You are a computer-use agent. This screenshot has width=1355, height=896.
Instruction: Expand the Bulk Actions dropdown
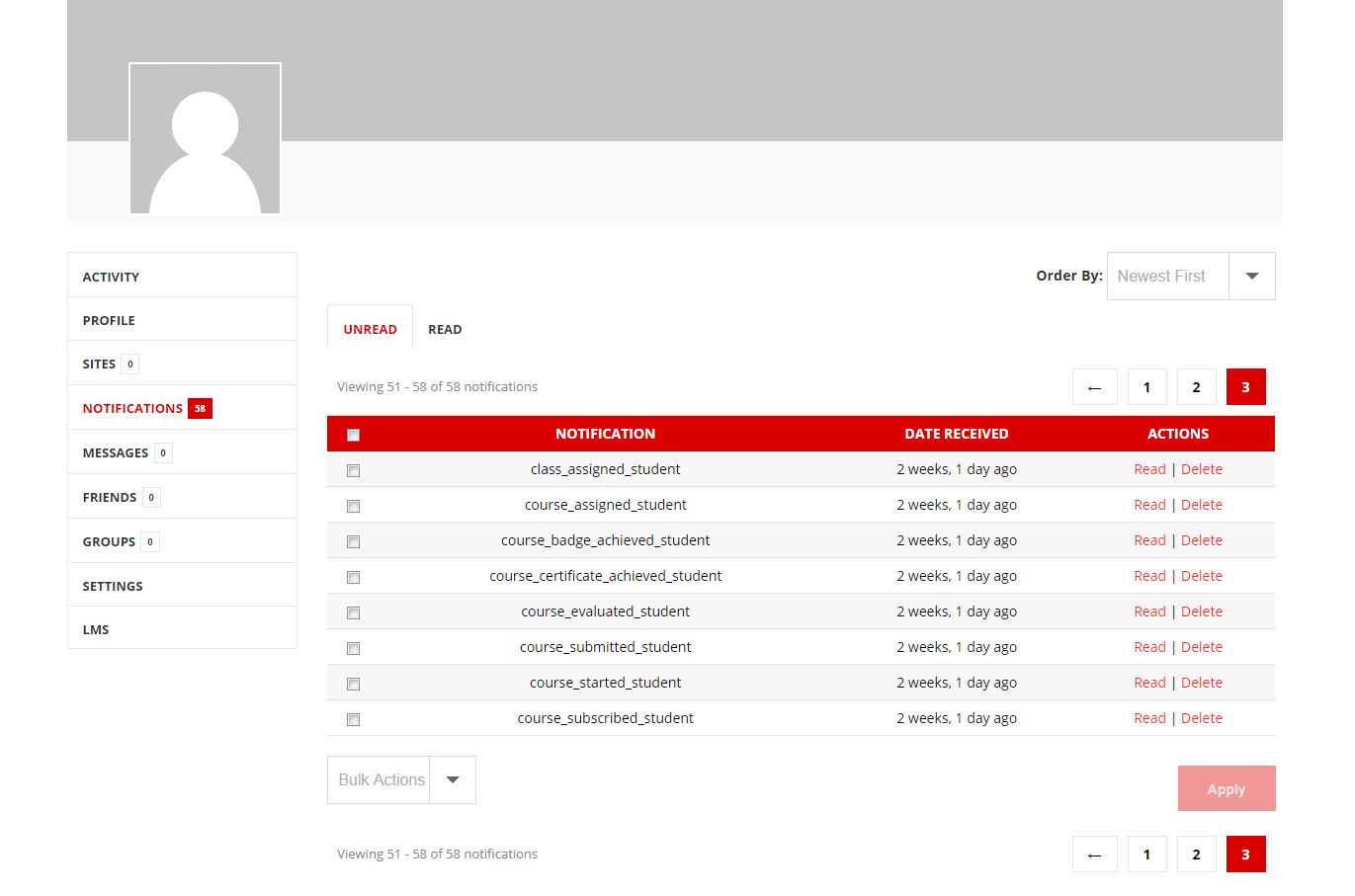401,779
